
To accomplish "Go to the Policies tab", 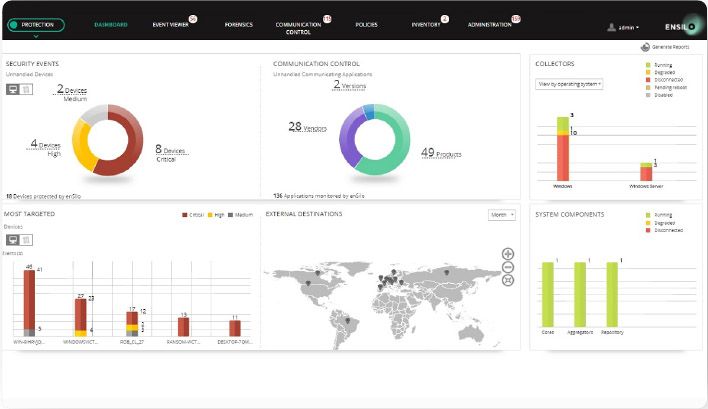I will [367, 24].
